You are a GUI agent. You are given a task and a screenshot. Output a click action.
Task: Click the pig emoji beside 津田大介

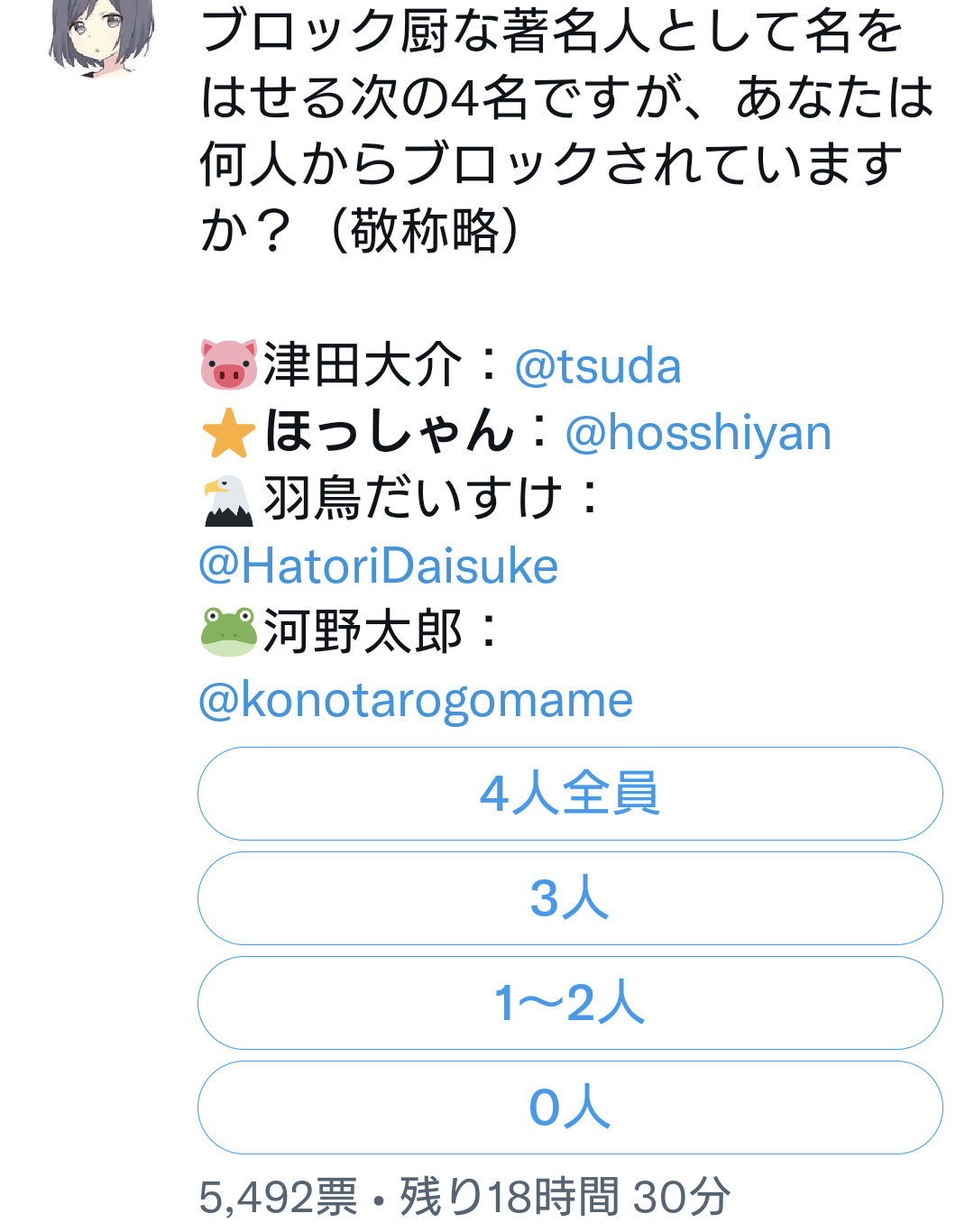(x=229, y=364)
